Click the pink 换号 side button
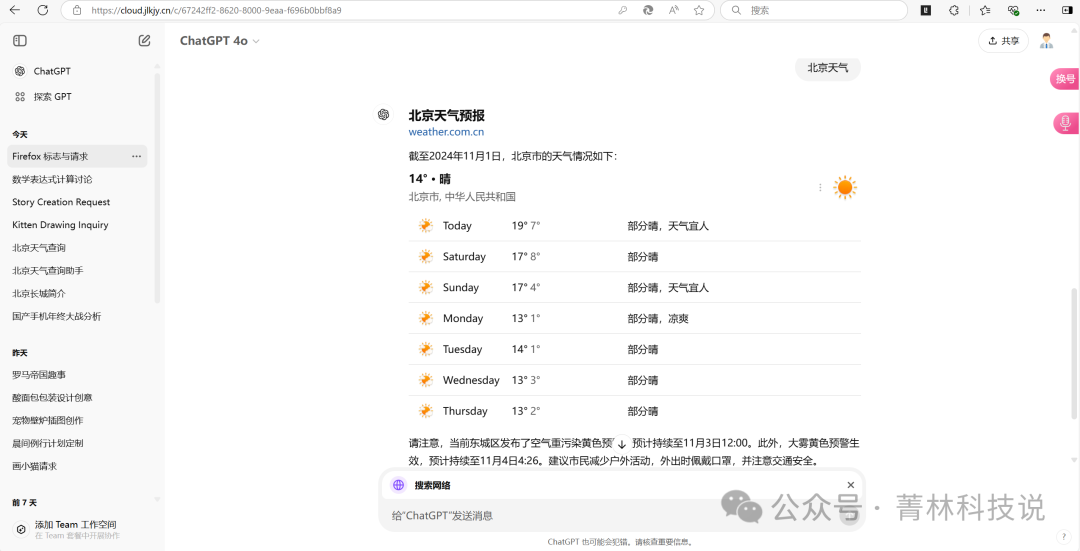The width and height of the screenshot is (1080, 551). point(1065,79)
